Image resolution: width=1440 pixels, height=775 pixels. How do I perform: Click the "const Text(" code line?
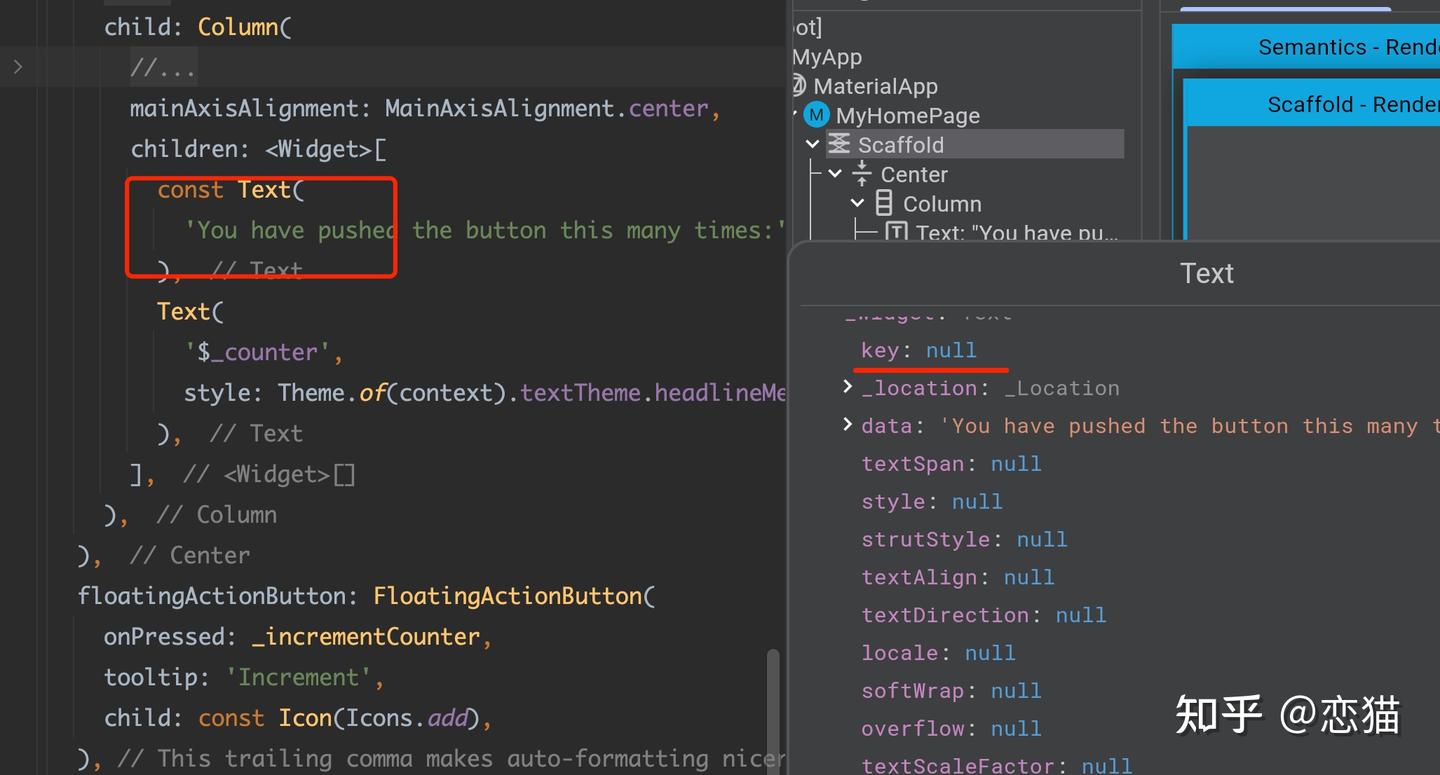point(230,190)
